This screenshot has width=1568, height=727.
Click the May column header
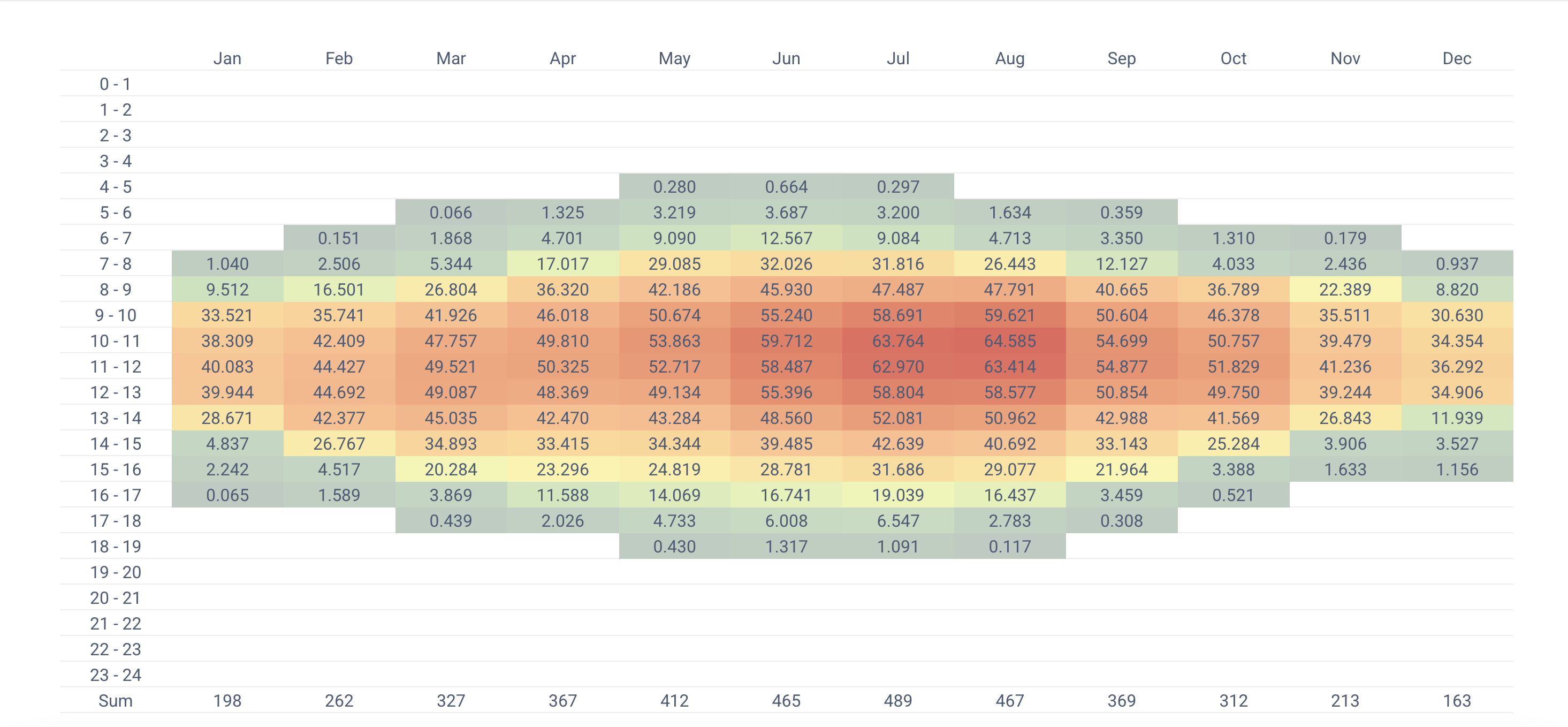tap(674, 58)
